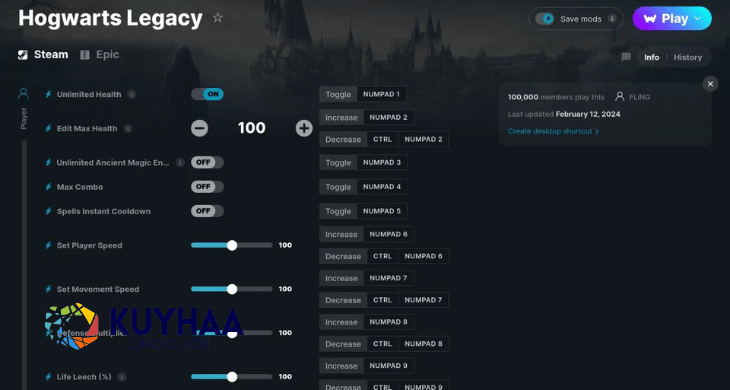The height and width of the screenshot is (390, 730).
Task: Click the info icon next to Save mods
Action: (x=612, y=19)
